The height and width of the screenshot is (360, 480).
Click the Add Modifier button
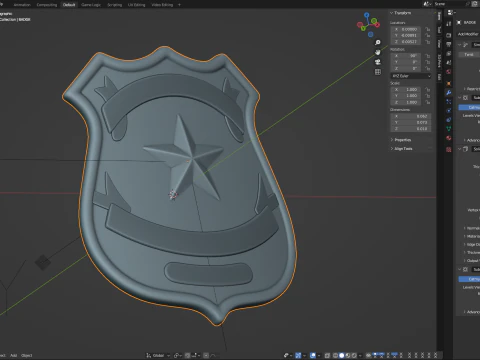click(468, 34)
